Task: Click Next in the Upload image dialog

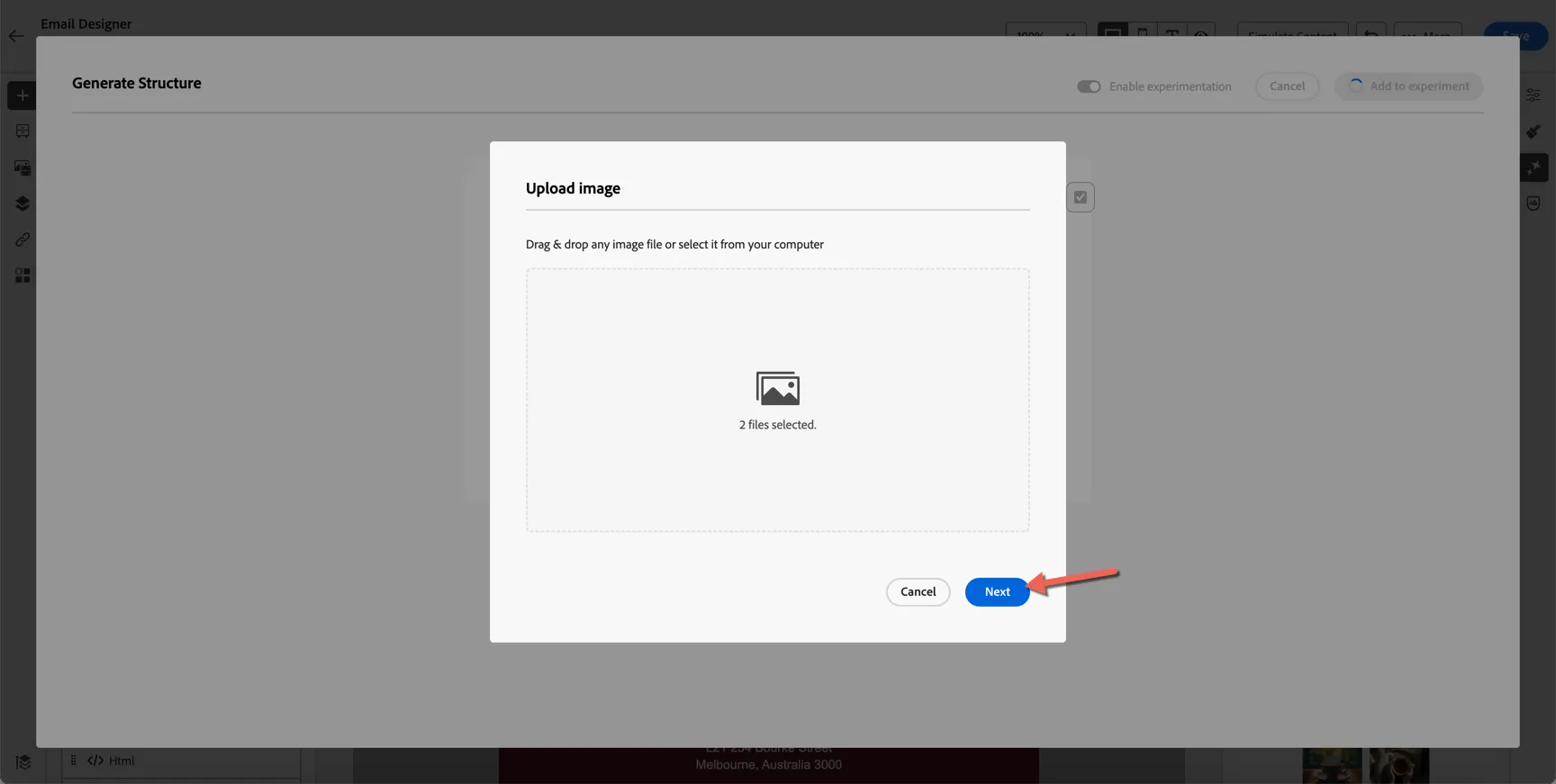Action: coord(997,591)
